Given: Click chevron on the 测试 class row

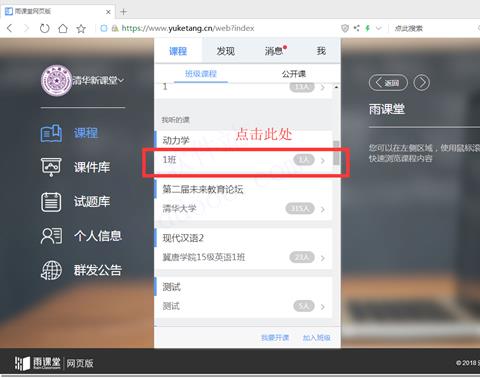Looking at the screenshot, I should 323,307.
